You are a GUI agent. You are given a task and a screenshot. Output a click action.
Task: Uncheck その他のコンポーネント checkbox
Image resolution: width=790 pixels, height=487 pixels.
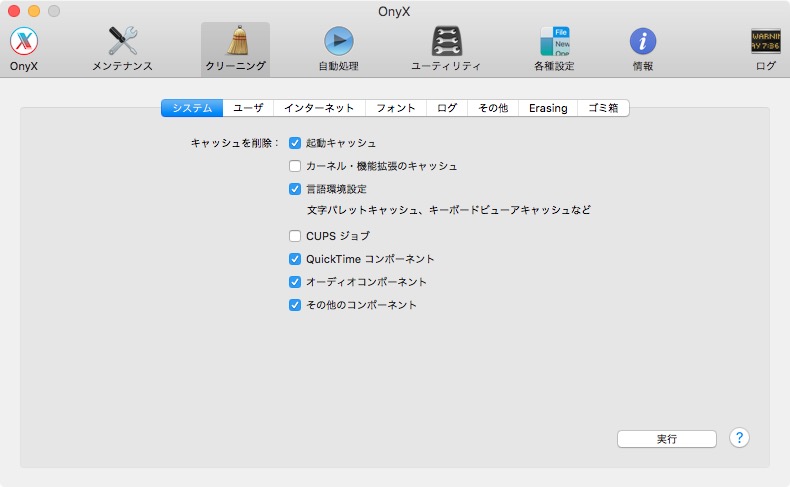(295, 305)
